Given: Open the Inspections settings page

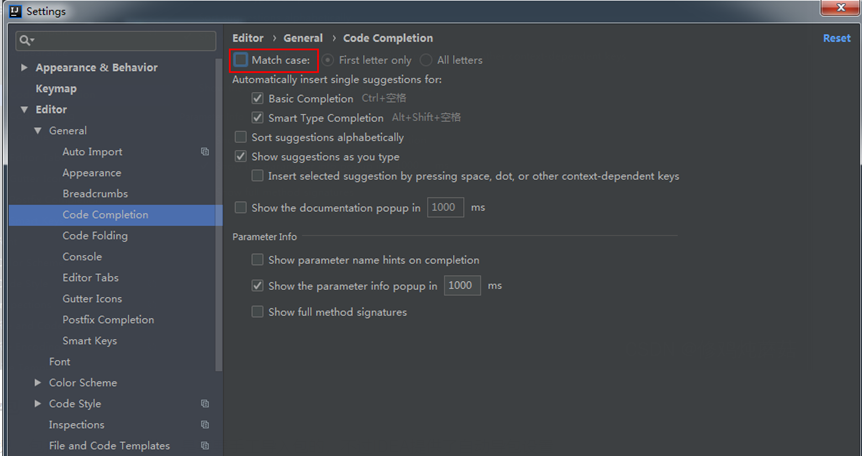Looking at the screenshot, I should (76, 425).
